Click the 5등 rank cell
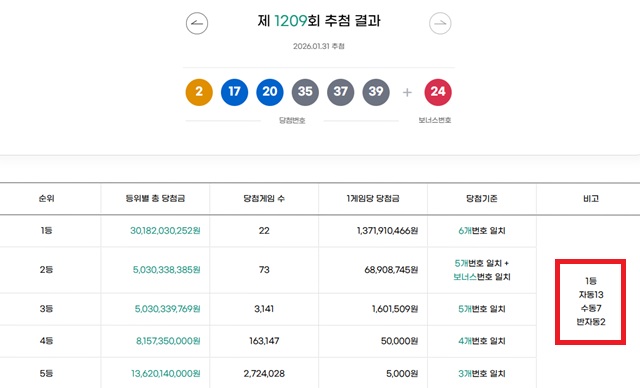Image resolution: width=640 pixels, height=388 pixels. pos(47,373)
